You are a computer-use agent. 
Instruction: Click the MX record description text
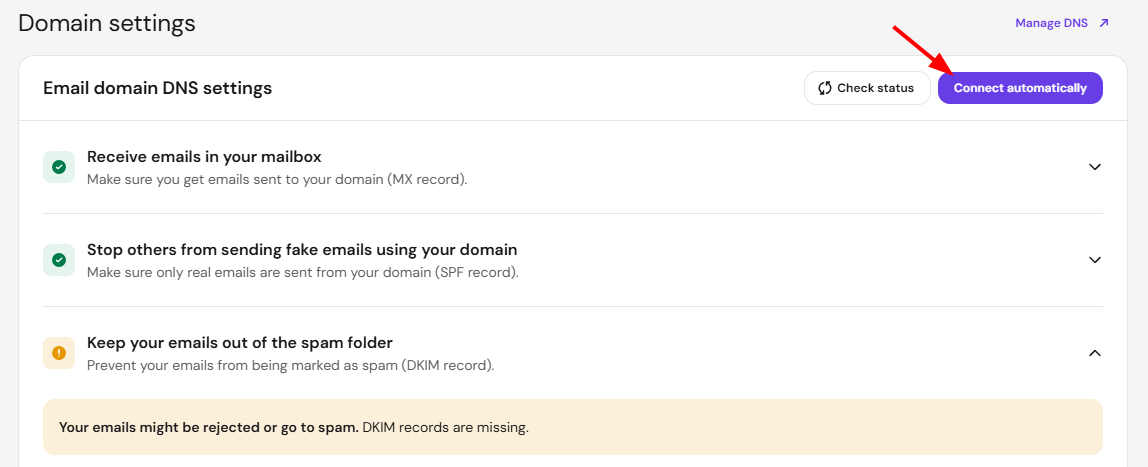pyautogui.click(x=277, y=179)
